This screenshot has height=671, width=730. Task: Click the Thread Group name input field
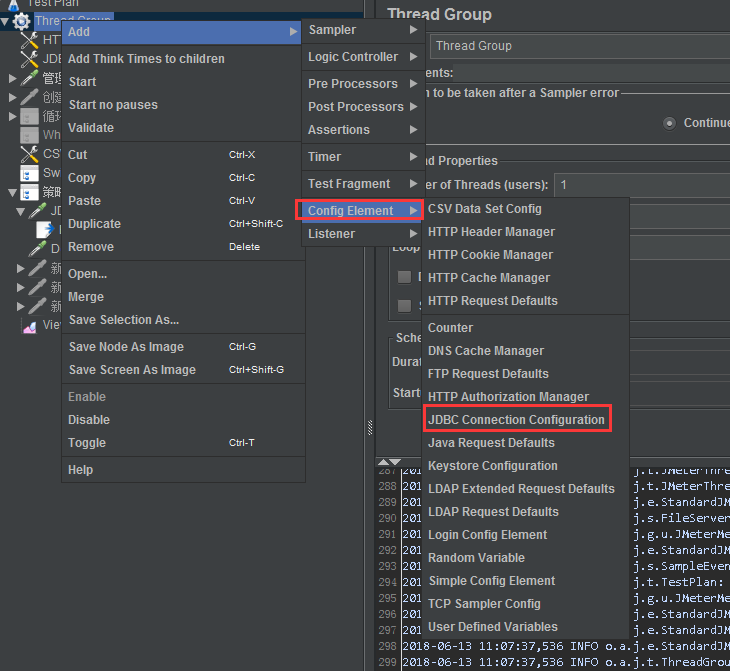click(580, 46)
